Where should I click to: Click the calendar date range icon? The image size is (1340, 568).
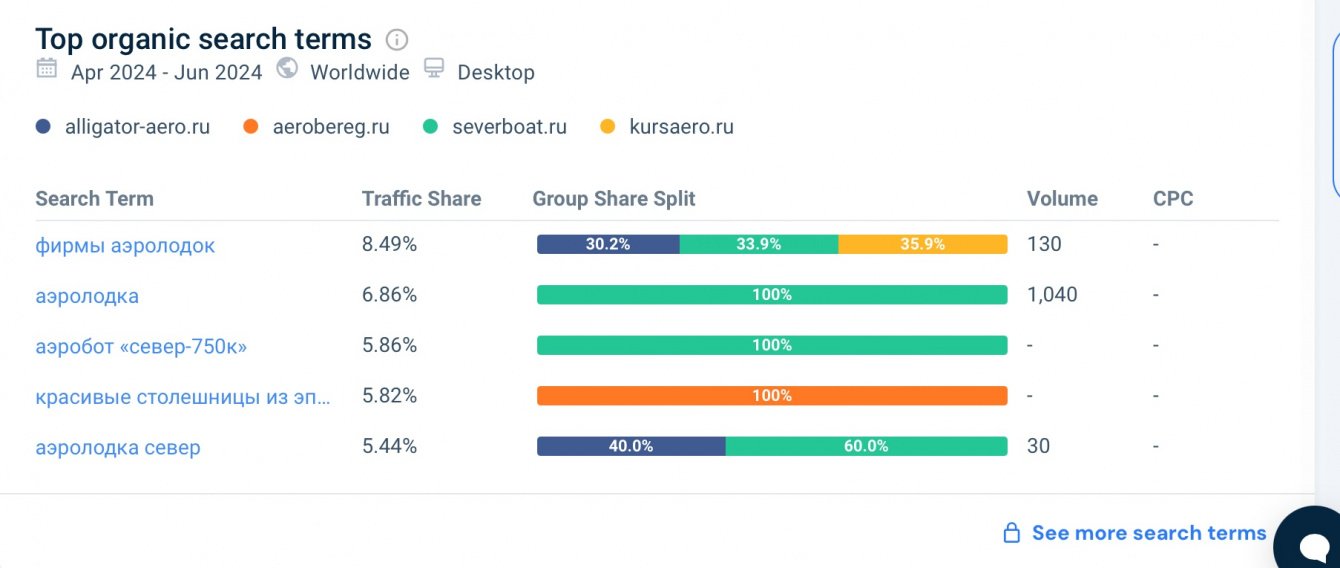[46, 69]
